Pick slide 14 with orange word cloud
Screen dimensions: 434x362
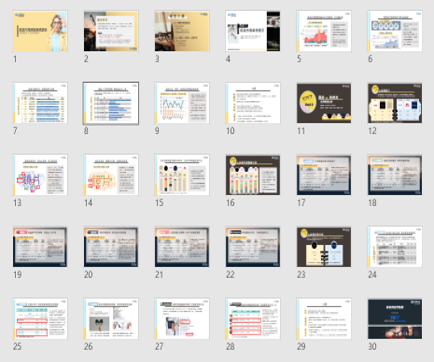(111, 175)
